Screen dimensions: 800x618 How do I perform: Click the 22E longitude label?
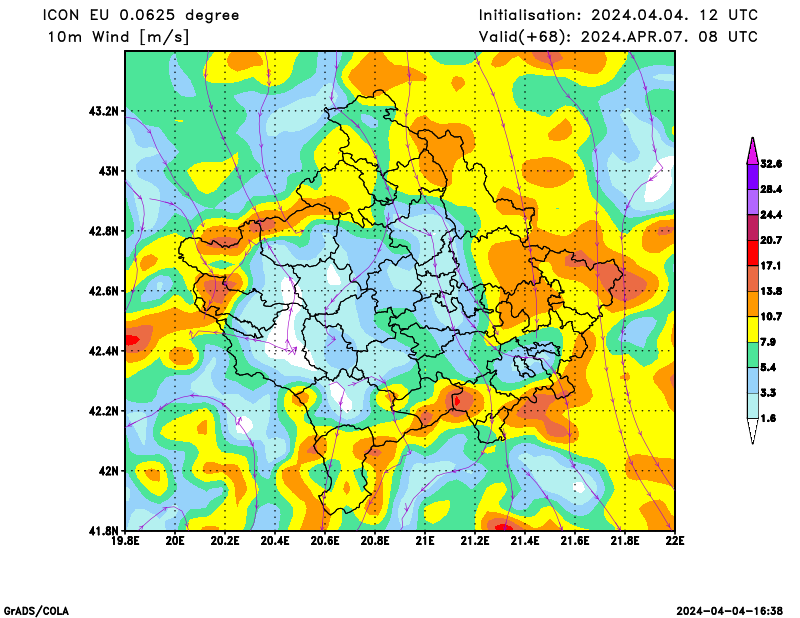pyautogui.click(x=675, y=541)
